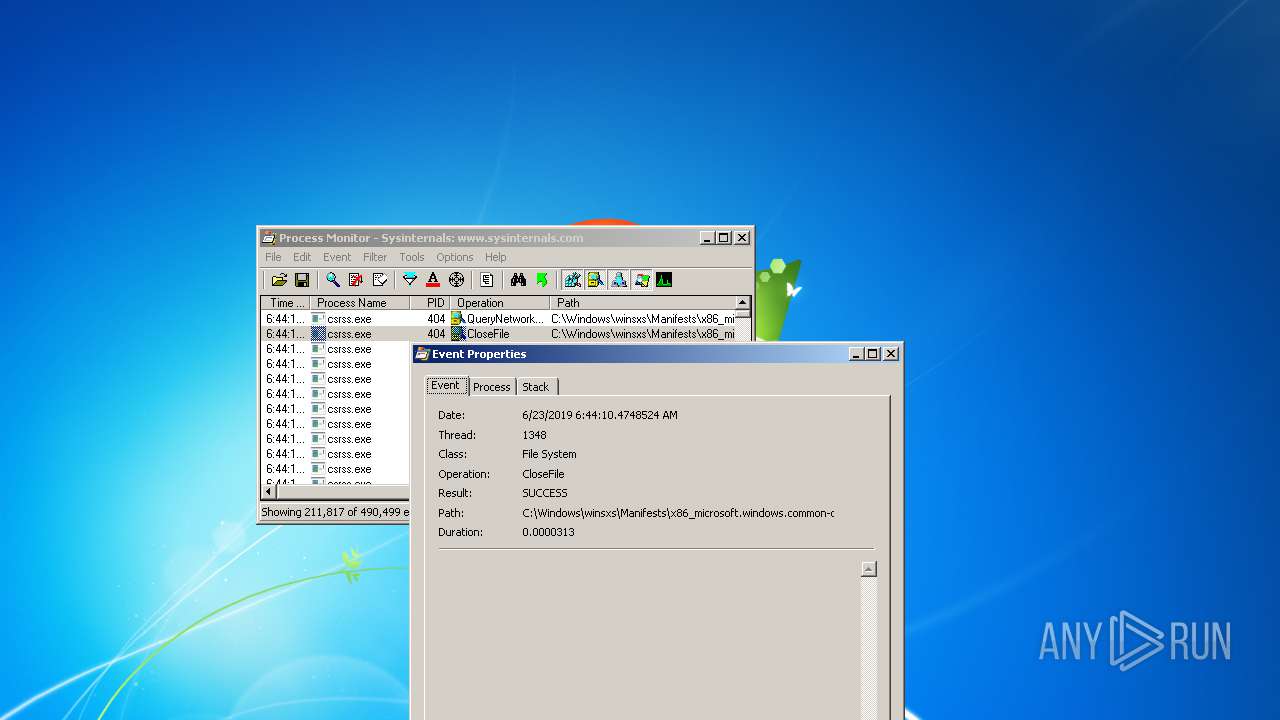
Task: Click the Operation value CloseFile in Event Properties
Action: [x=543, y=474]
